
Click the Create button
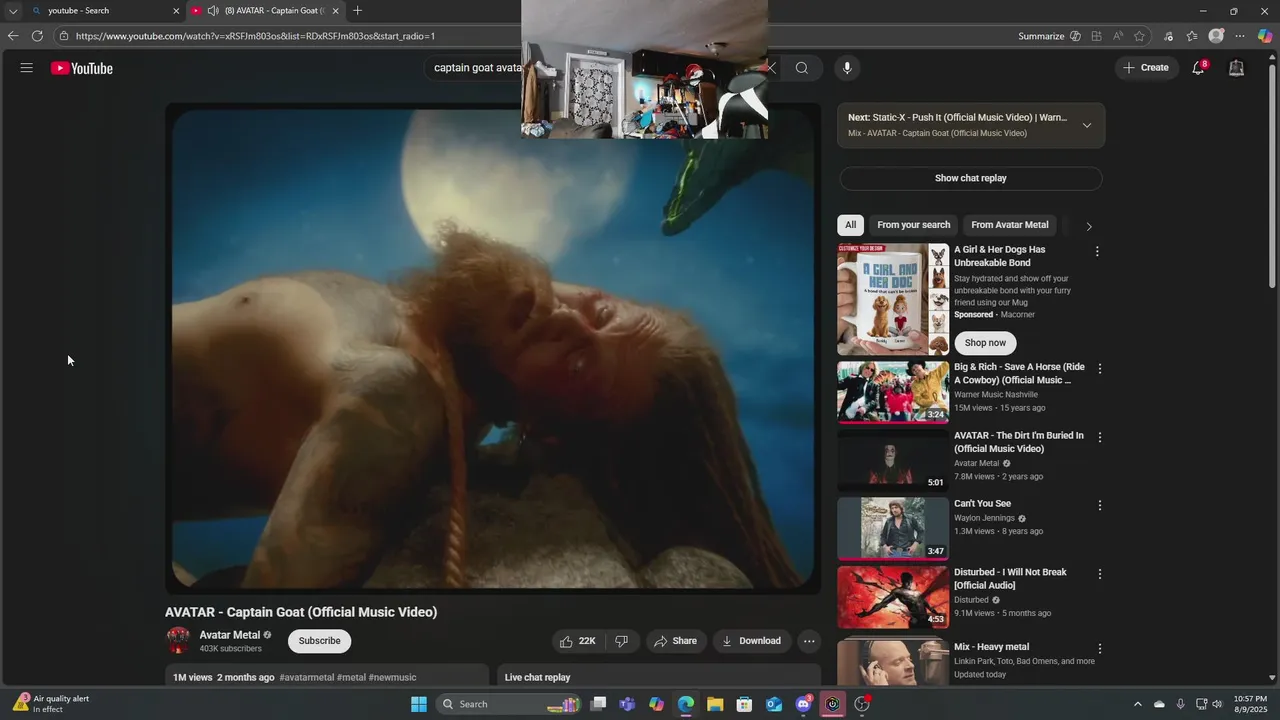pyautogui.click(x=1146, y=68)
